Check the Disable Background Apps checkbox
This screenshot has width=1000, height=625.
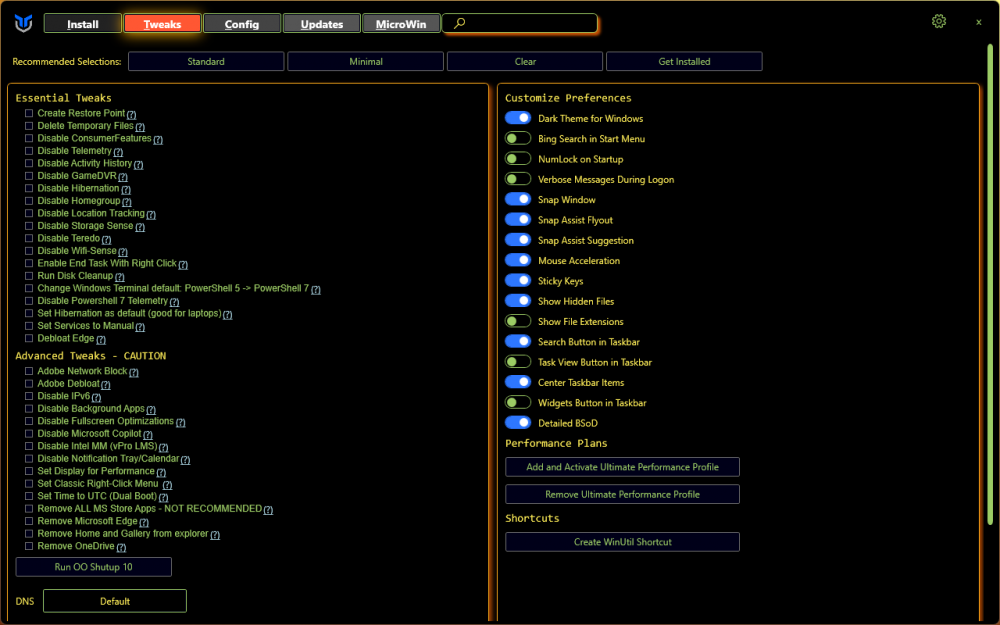(29, 408)
